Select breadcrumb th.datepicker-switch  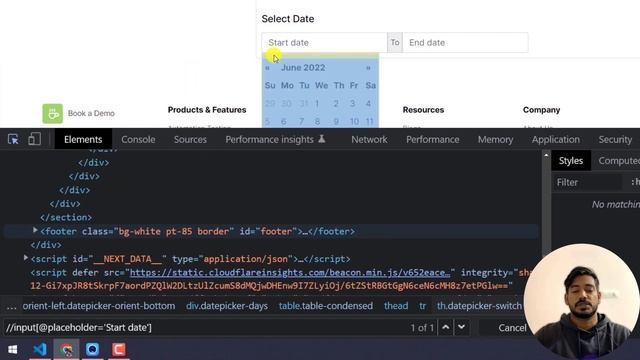[x=479, y=306]
